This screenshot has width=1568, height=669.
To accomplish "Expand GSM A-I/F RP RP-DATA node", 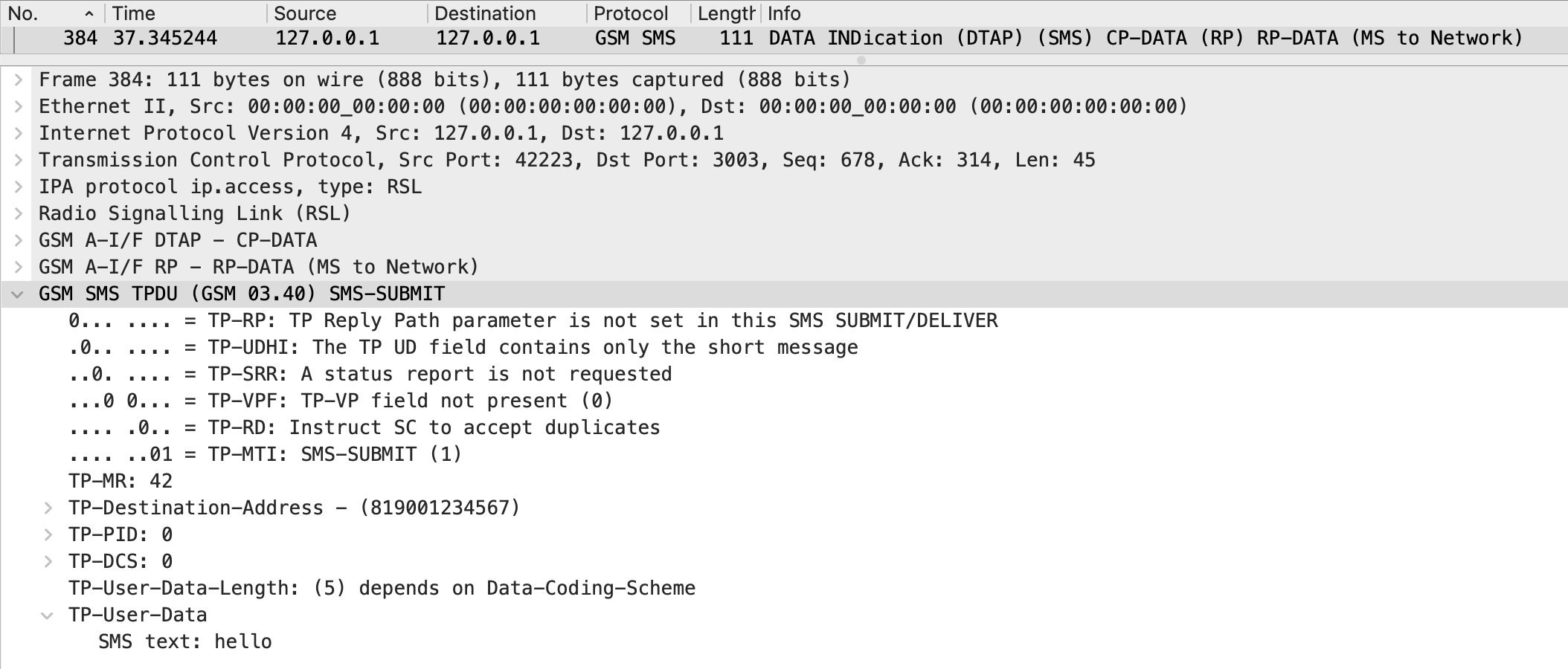I will click(19, 267).
